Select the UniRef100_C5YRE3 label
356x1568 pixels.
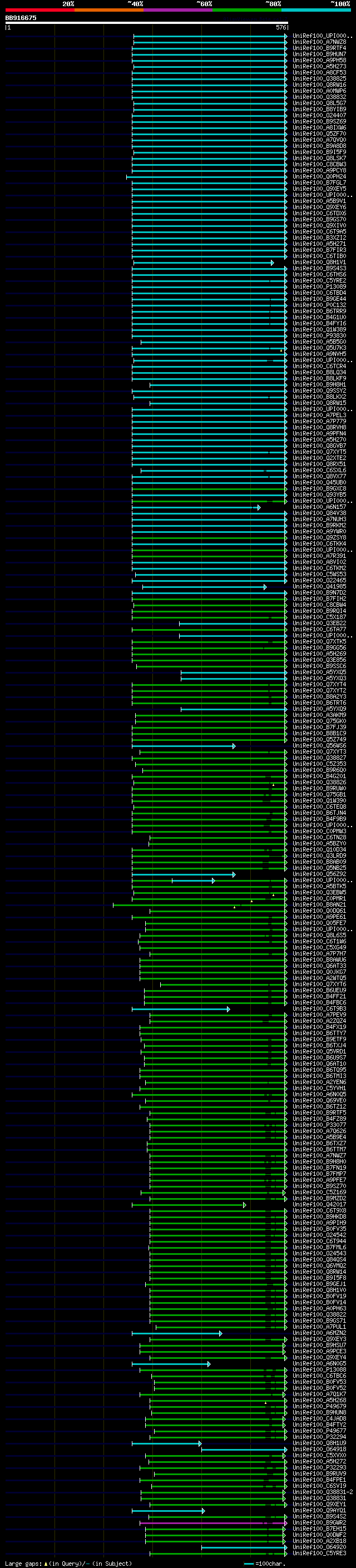click(319, 1553)
